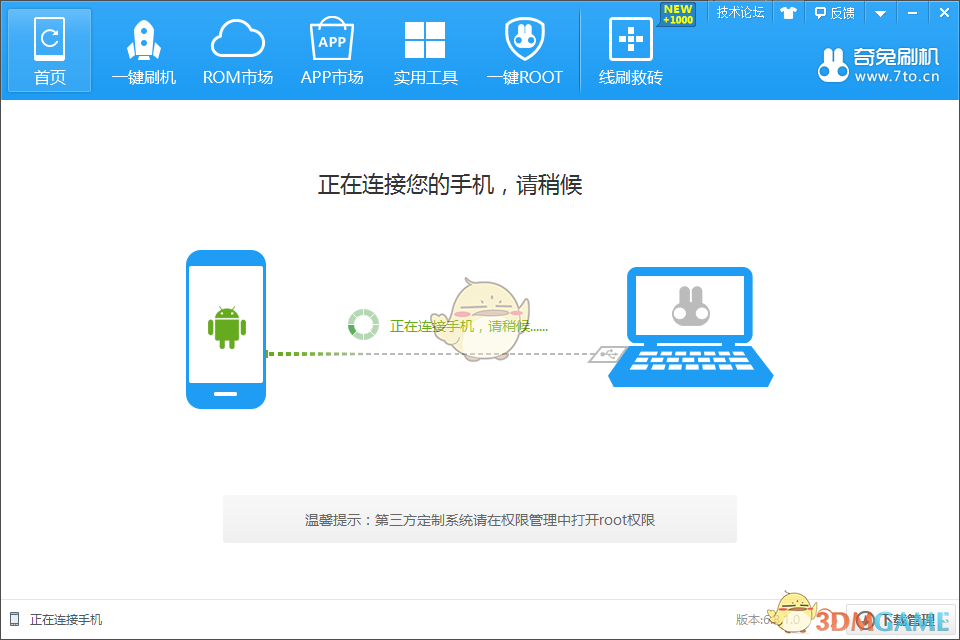Click the rabbit mascot near the status bar

click(x=793, y=611)
